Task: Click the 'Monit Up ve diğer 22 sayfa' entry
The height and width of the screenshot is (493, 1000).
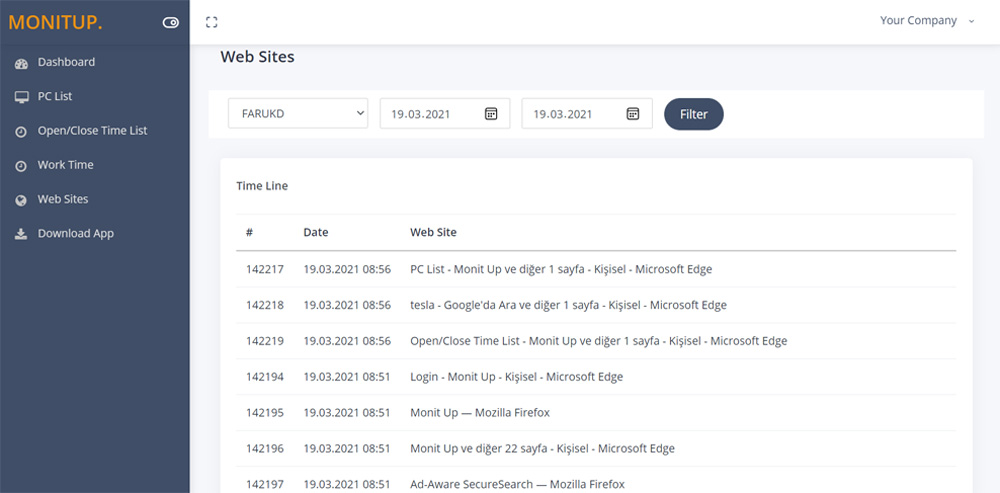Action: (x=543, y=448)
